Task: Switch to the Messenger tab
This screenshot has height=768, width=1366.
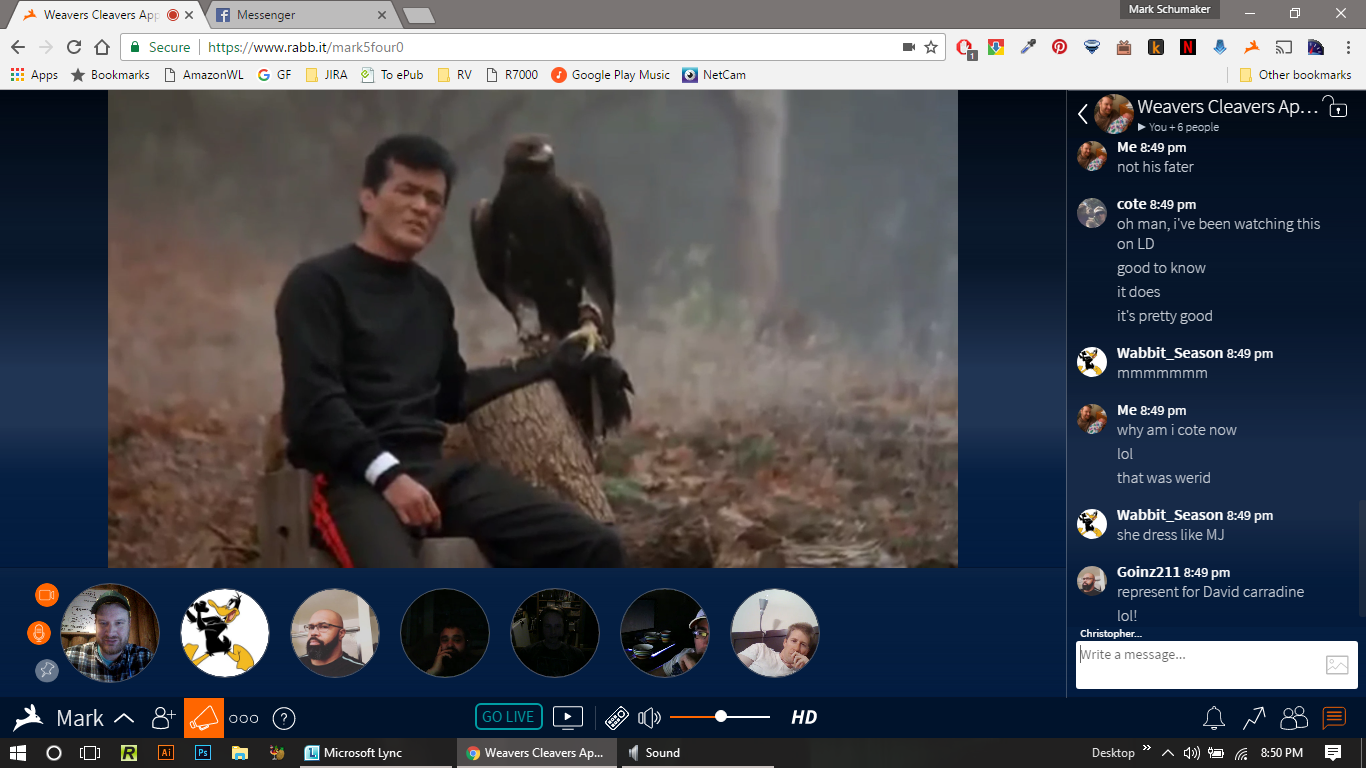Action: [x=300, y=15]
